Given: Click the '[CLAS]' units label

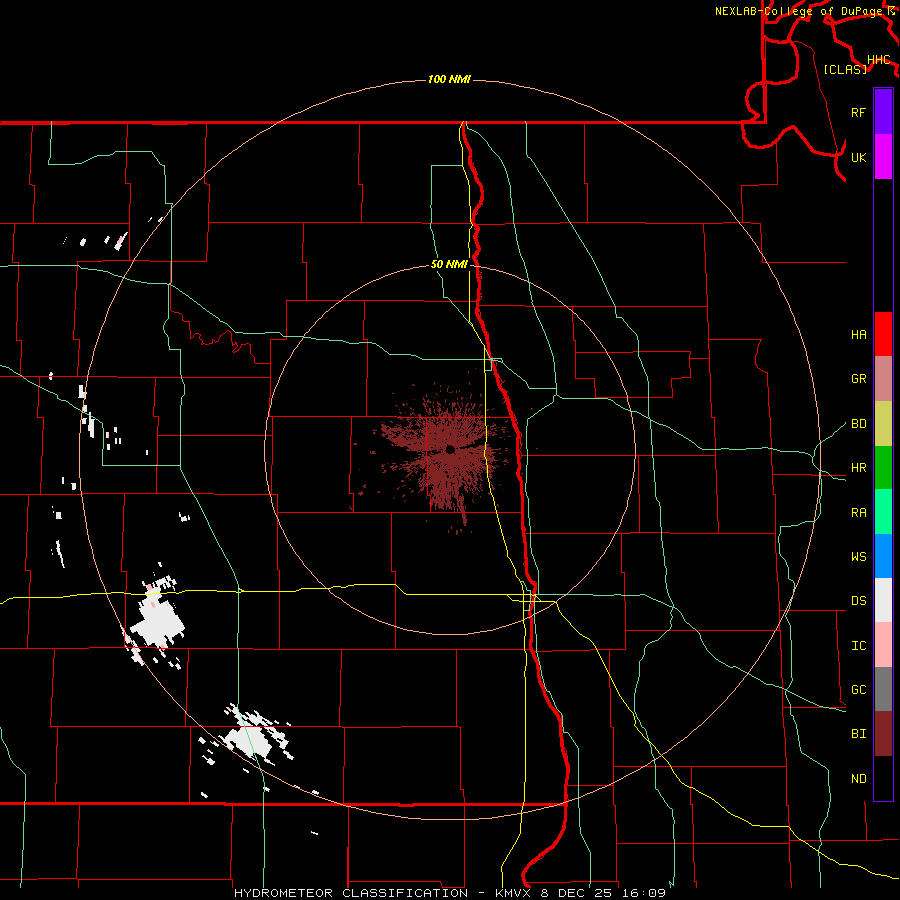Looking at the screenshot, I should click(845, 69).
